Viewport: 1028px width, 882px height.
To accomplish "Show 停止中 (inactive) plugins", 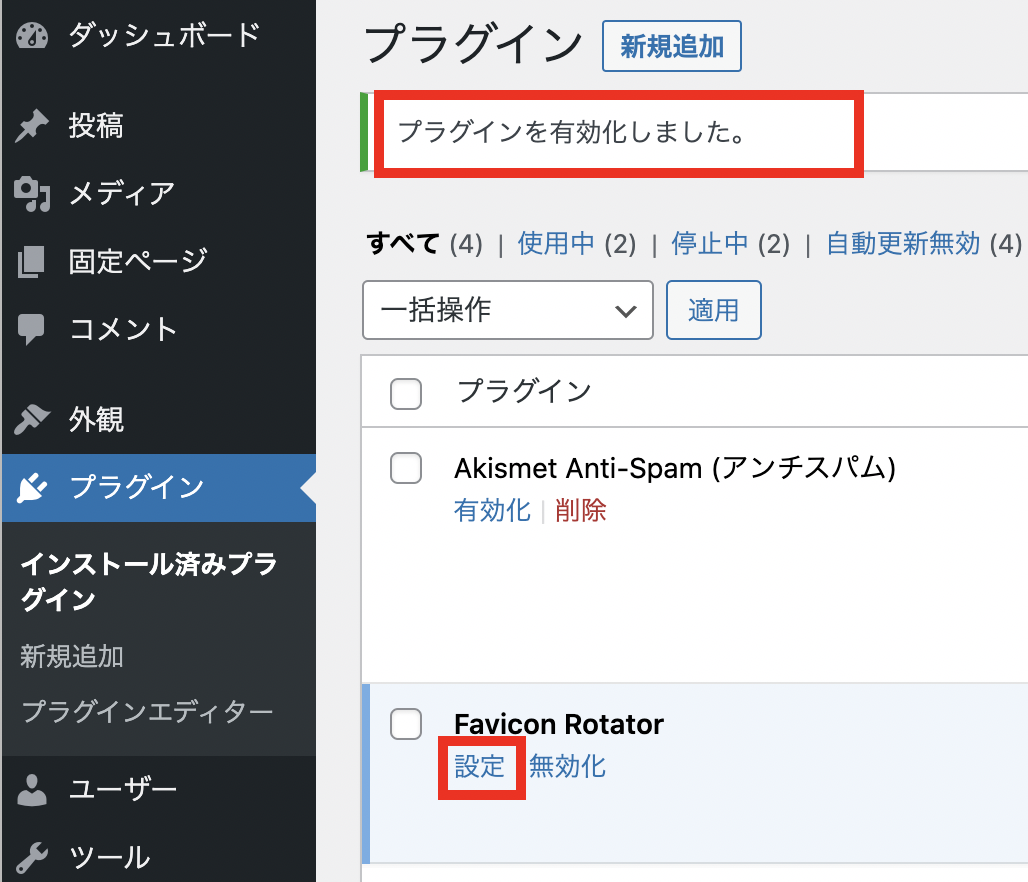I will tap(710, 243).
